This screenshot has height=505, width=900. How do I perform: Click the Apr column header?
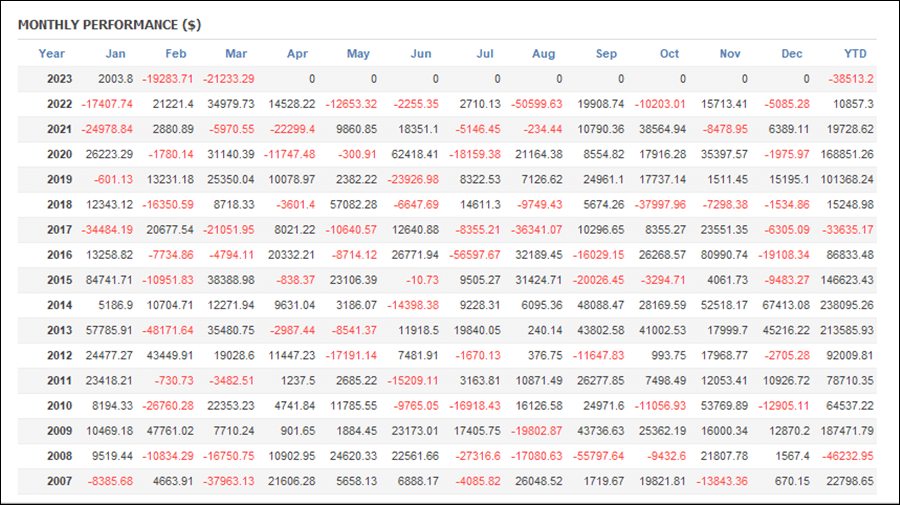[x=297, y=54]
